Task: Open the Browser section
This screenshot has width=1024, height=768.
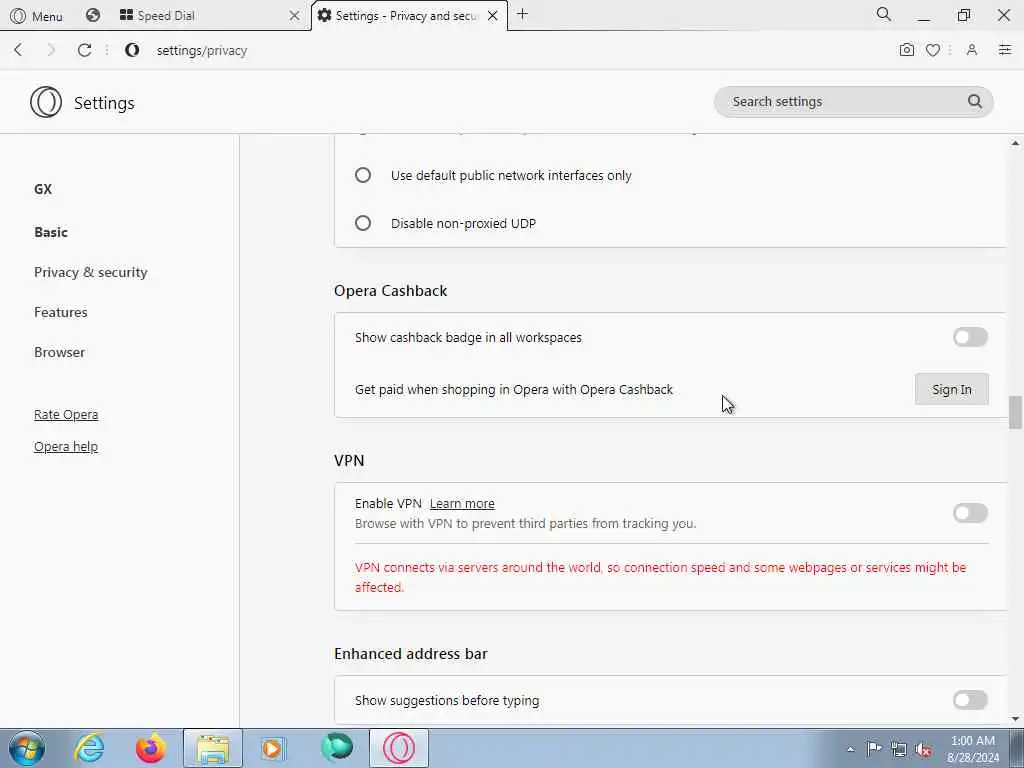Action: tap(59, 352)
